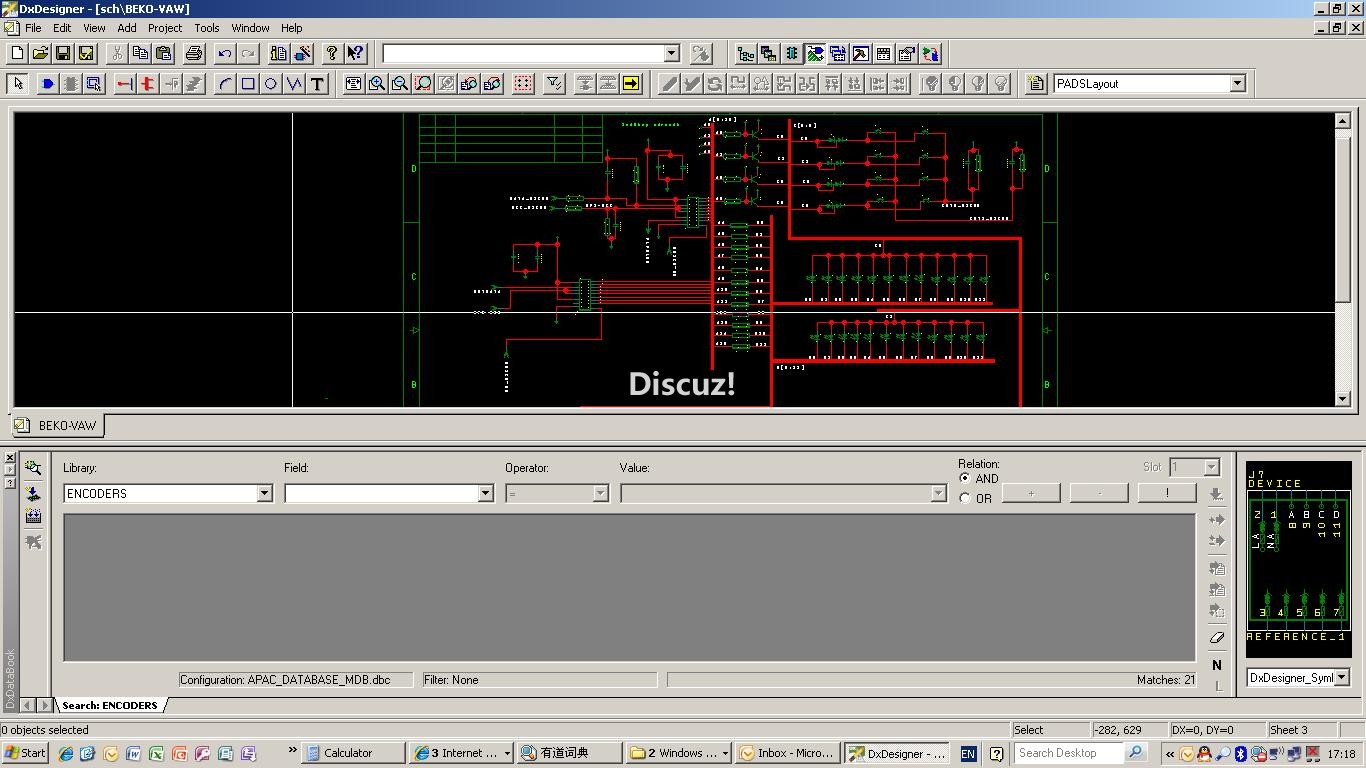Expand the Field dropdown list
Image resolution: width=1366 pixels, height=768 pixels.
point(485,493)
